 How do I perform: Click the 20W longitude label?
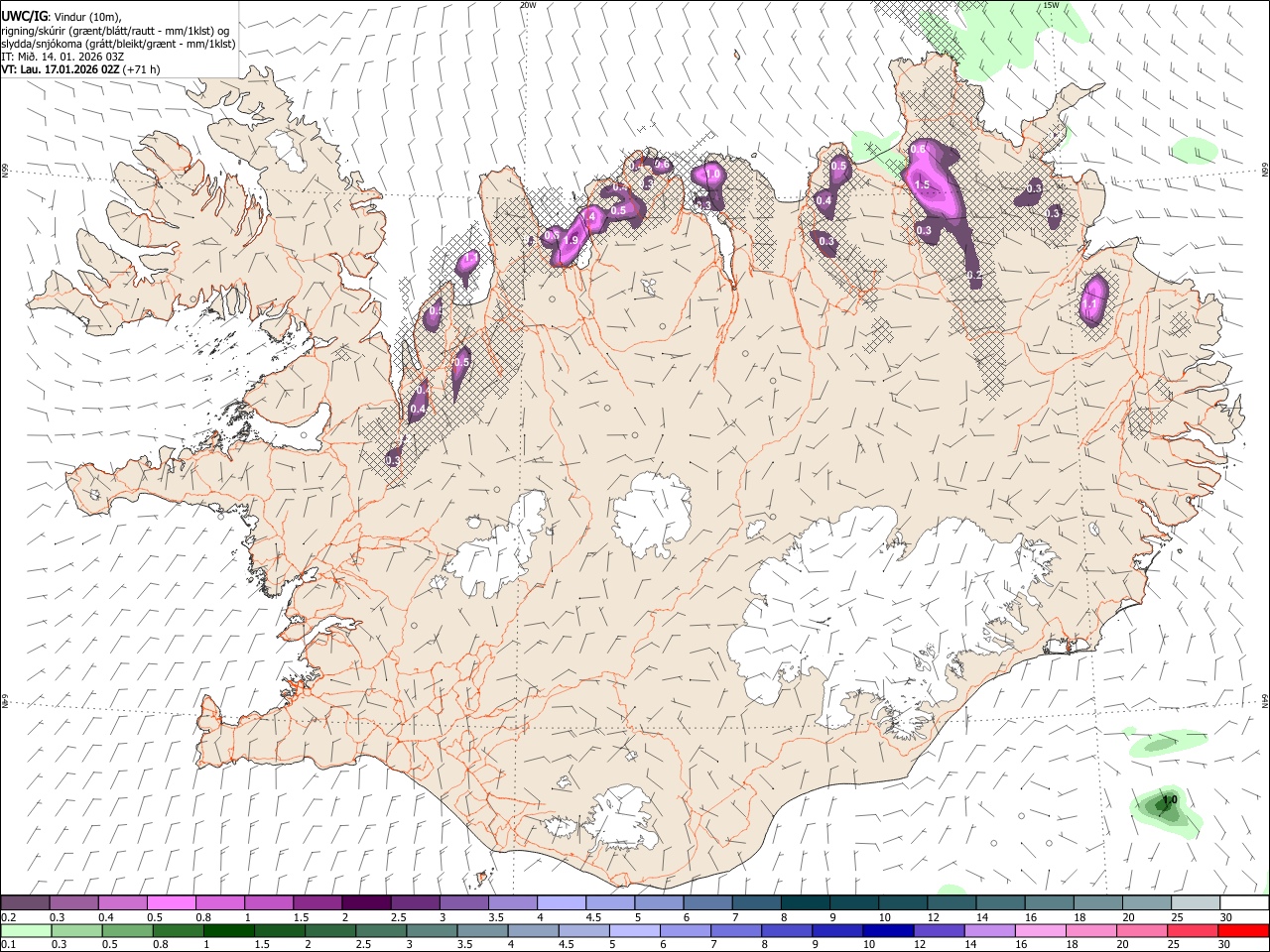point(528,5)
